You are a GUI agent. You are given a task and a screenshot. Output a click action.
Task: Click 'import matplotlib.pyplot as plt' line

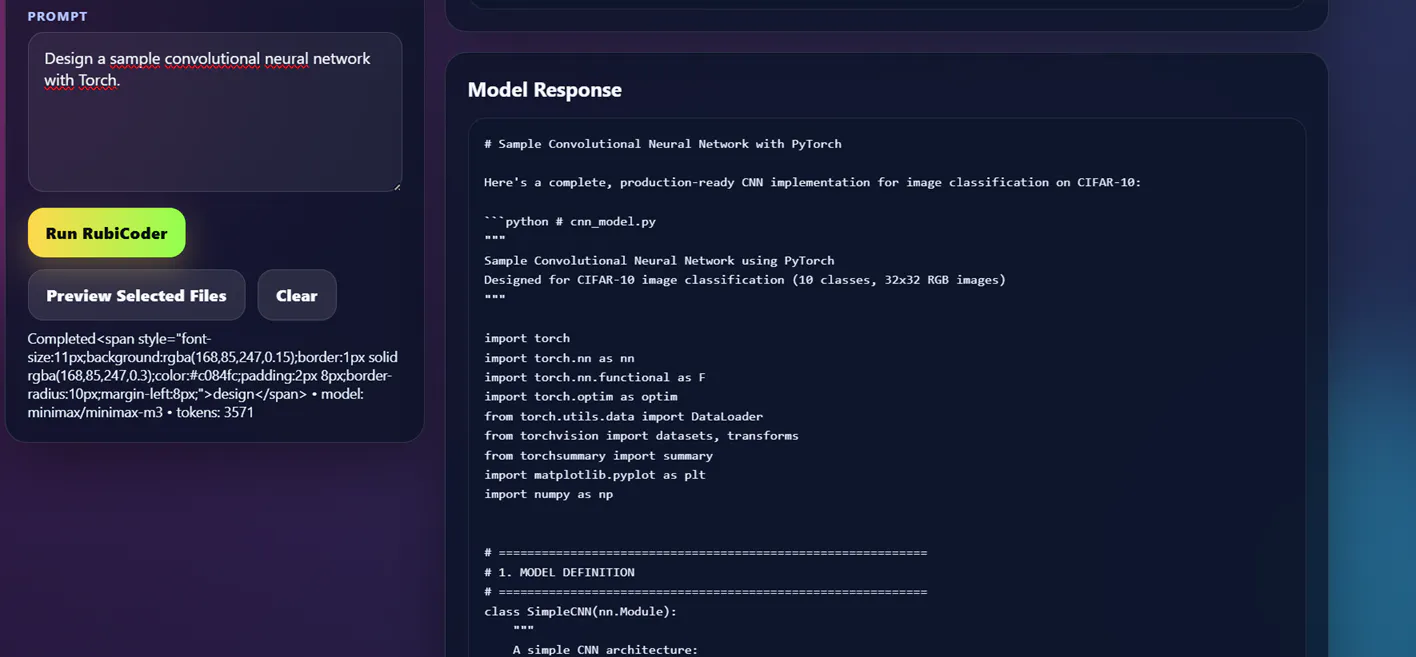[x=594, y=475]
